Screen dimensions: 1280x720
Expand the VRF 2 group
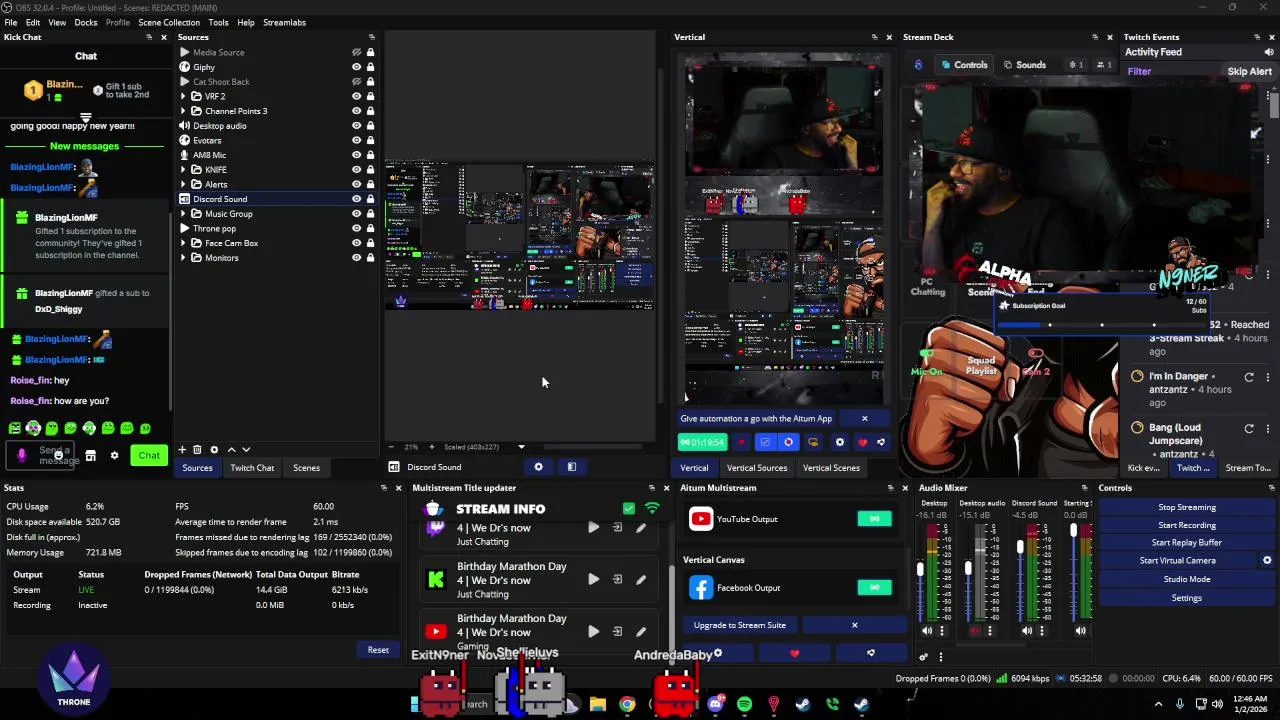(x=184, y=96)
